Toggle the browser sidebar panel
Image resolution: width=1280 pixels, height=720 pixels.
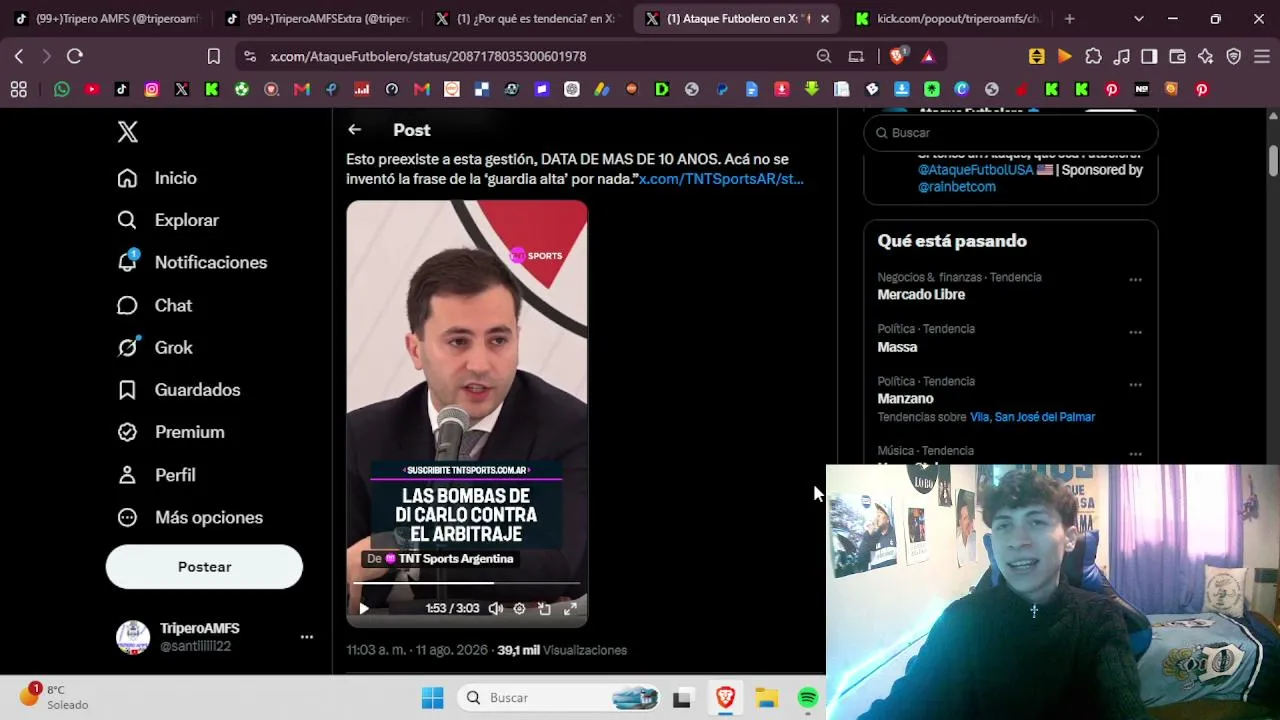(1149, 56)
